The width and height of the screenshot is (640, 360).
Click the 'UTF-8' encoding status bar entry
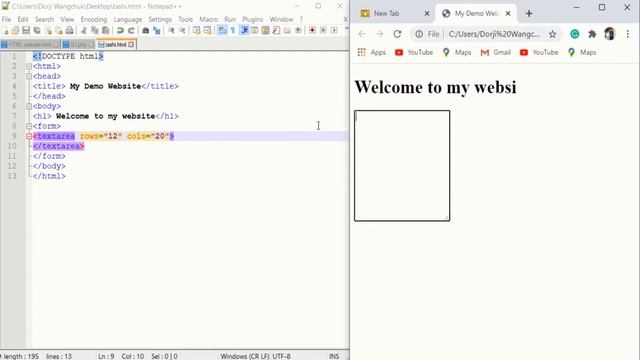281,356
